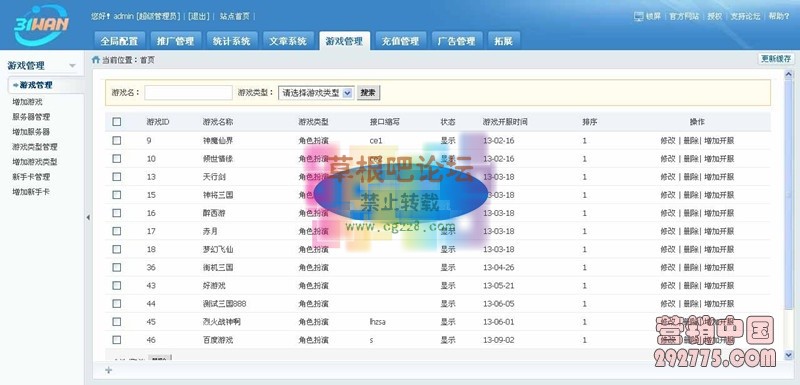The width and height of the screenshot is (800, 385).
Task: Select 增加游戏 in the sidebar
Action: [x=28, y=102]
